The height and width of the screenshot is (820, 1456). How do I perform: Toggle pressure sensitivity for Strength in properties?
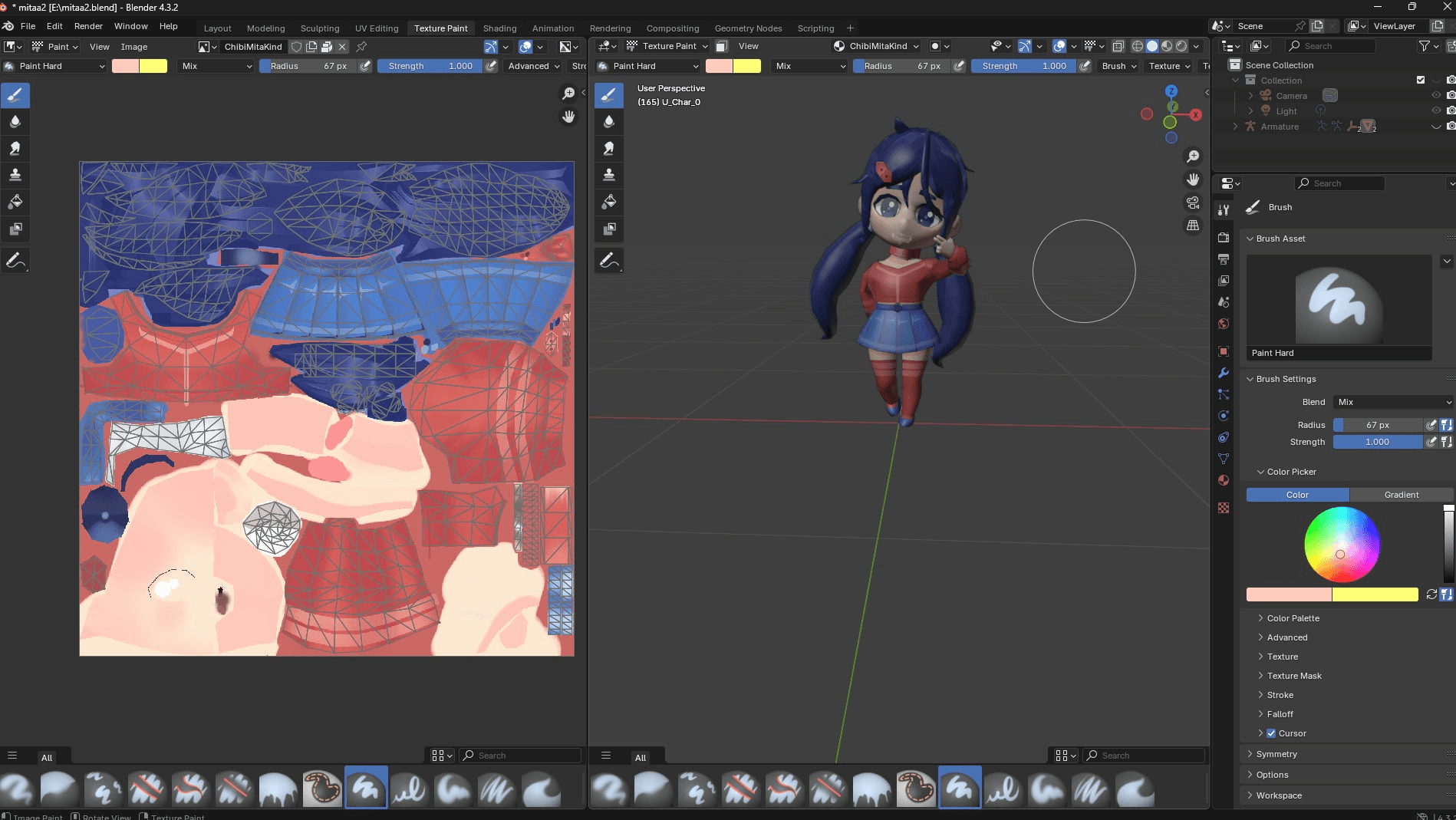[x=1431, y=442]
